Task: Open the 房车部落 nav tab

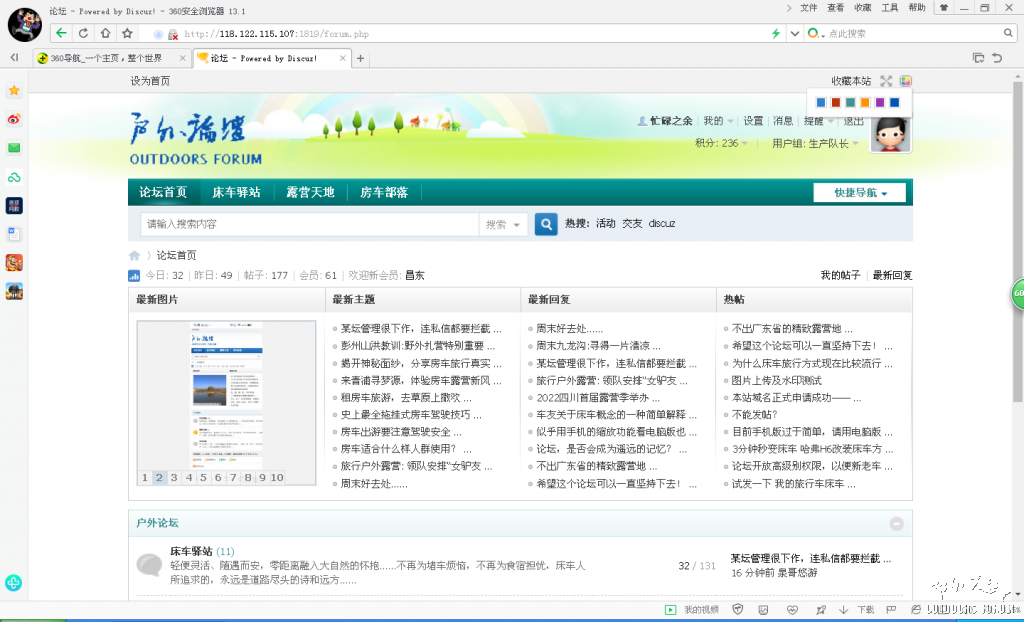Action: click(384, 192)
